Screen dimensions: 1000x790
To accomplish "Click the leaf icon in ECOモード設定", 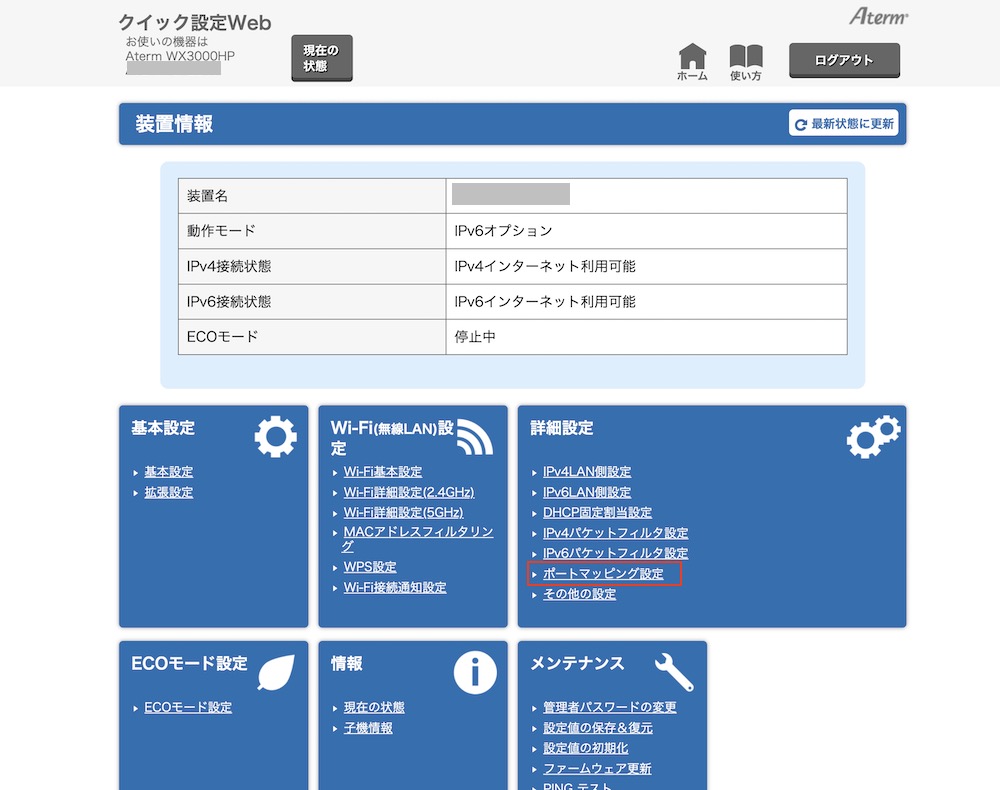I will point(275,673).
